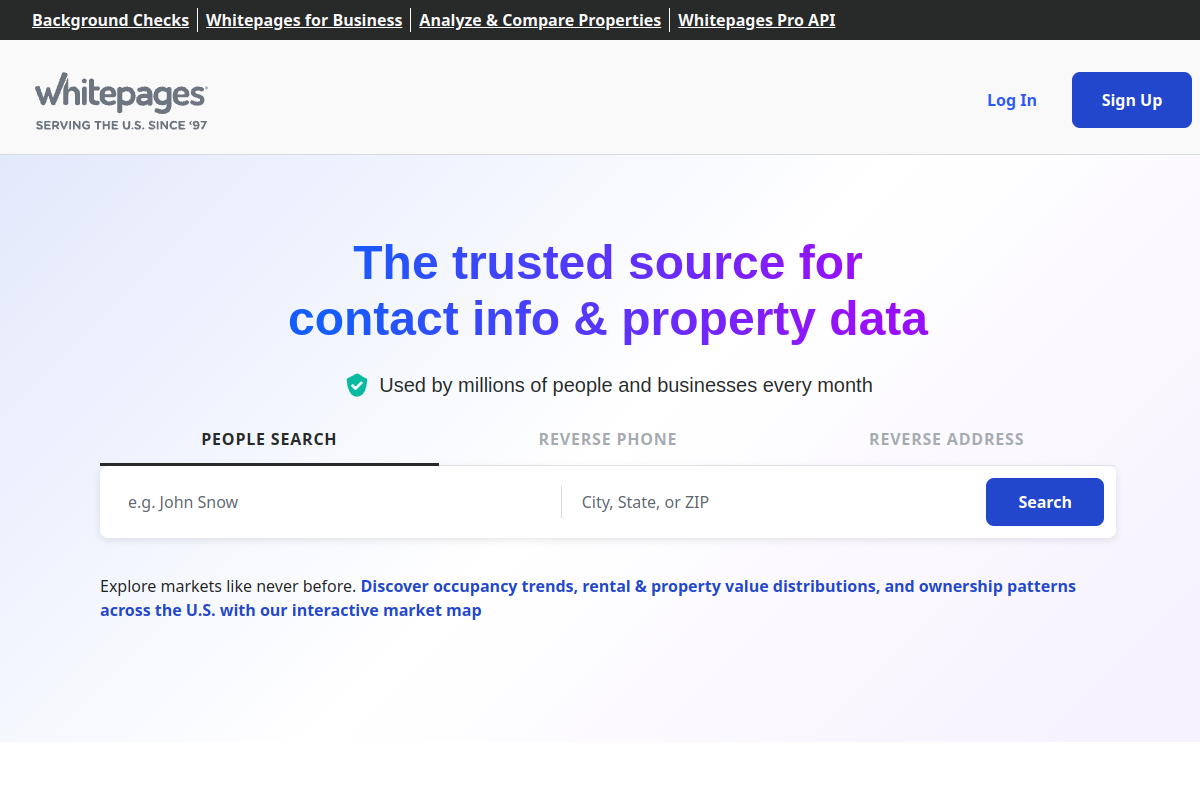Click the Sign Up button

[1132, 100]
